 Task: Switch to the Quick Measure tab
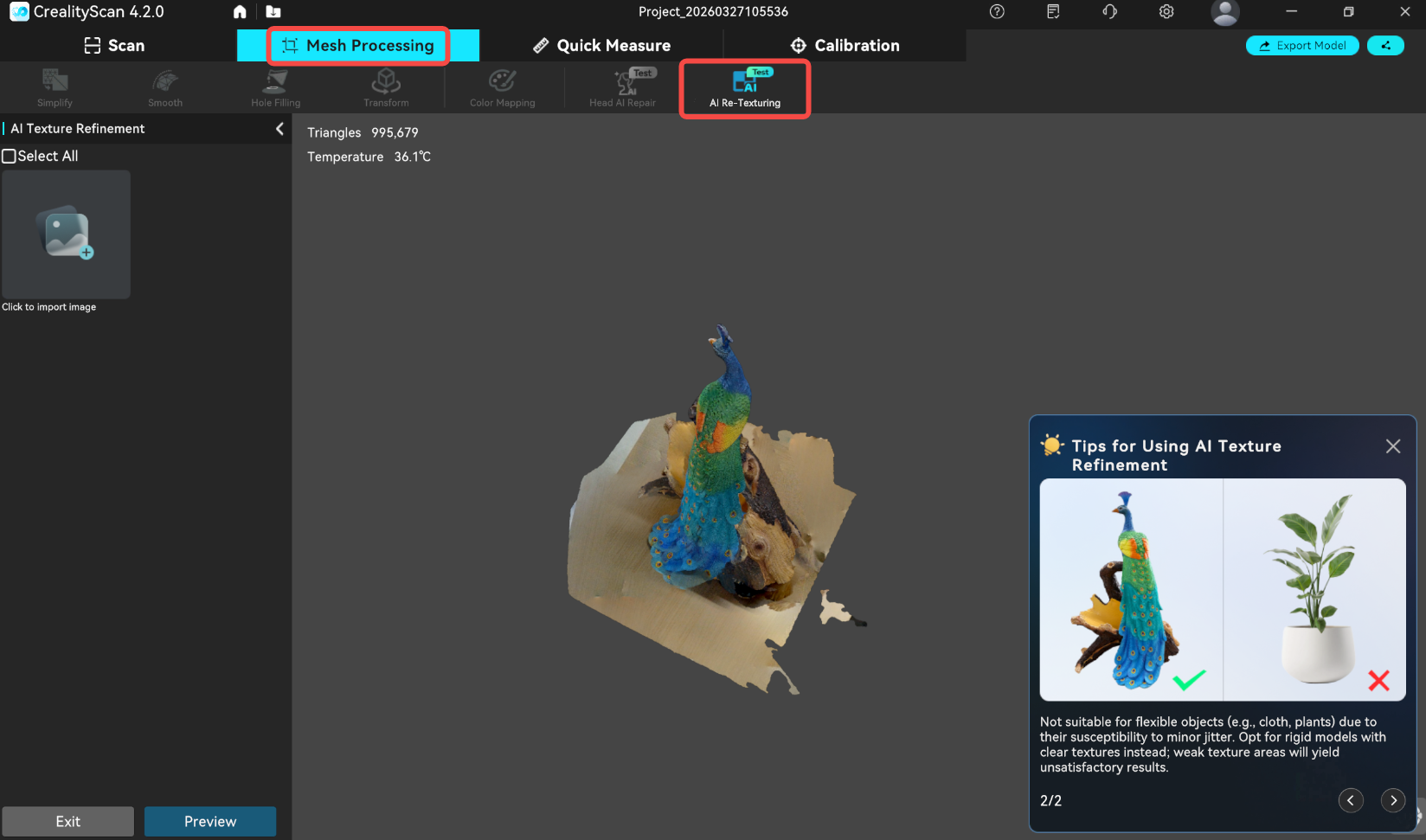click(x=601, y=46)
